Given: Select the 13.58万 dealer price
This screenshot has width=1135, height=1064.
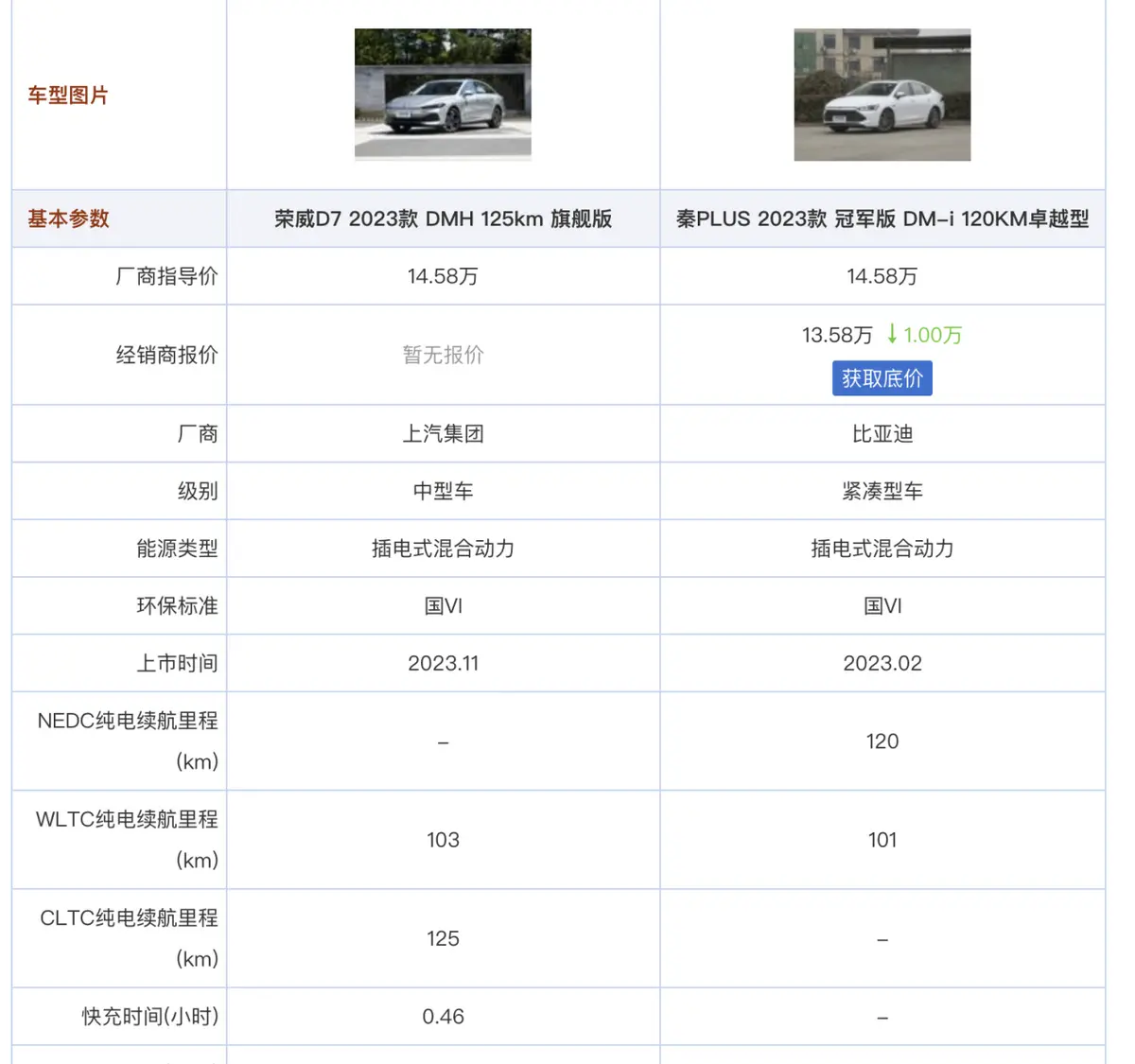Looking at the screenshot, I should [x=837, y=335].
